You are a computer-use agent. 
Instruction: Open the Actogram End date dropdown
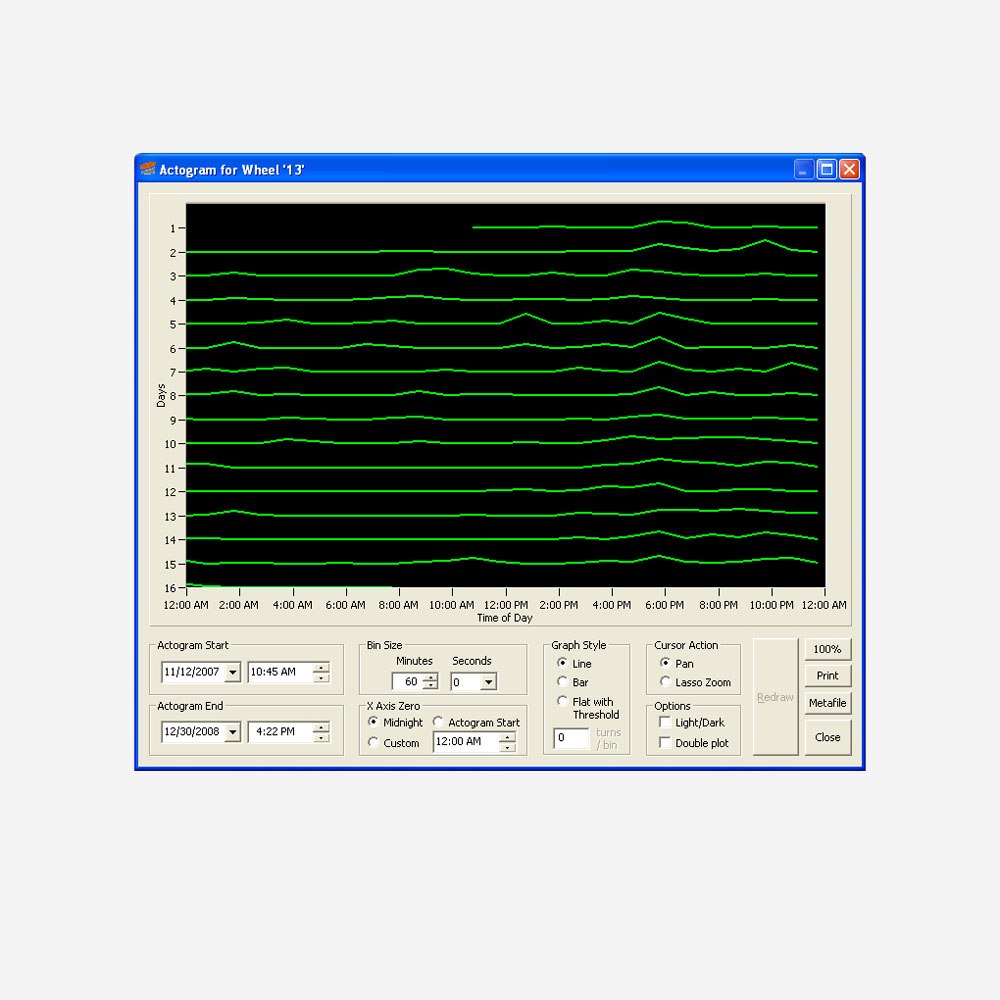pos(233,732)
